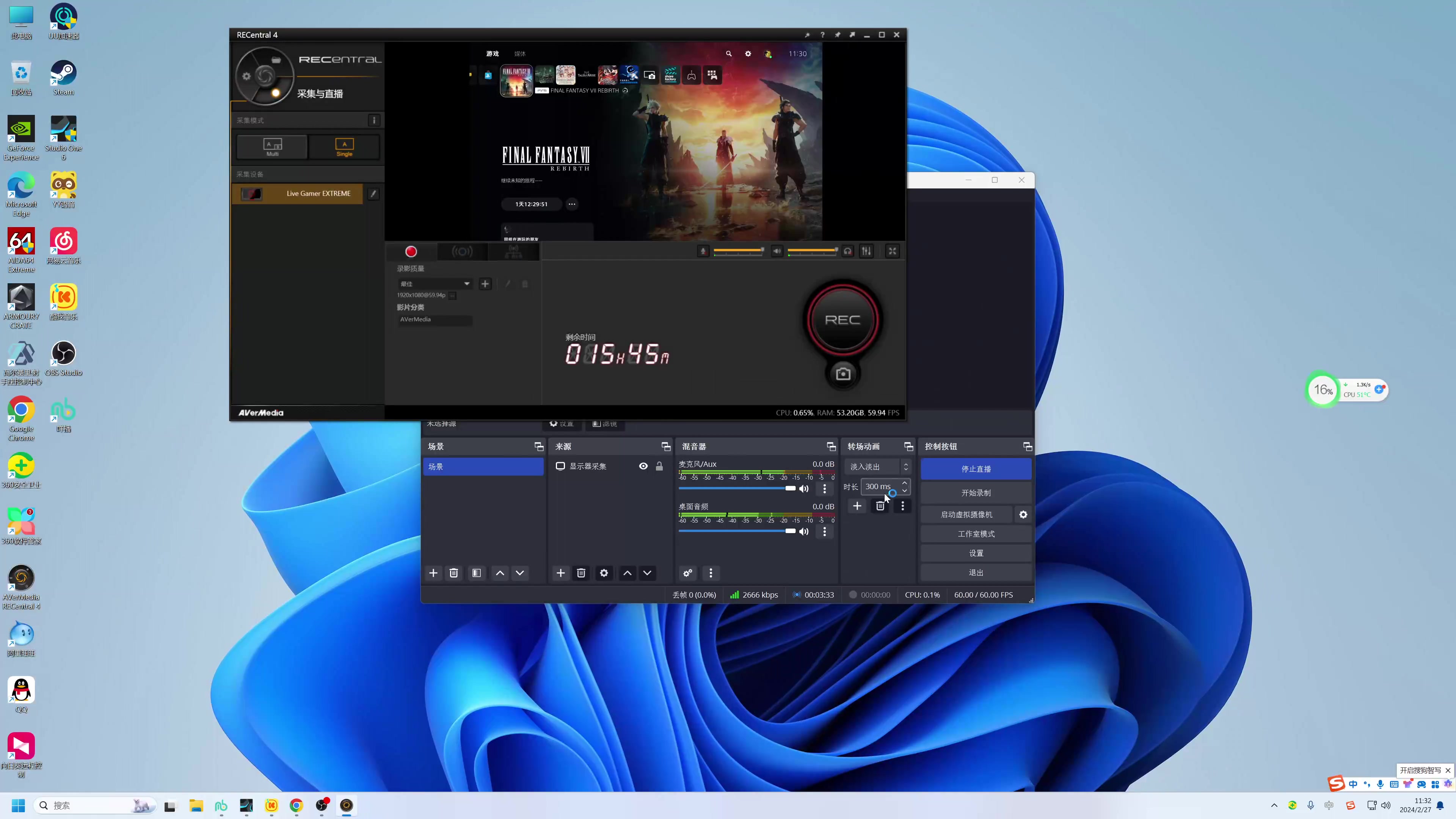Image resolution: width=1456 pixels, height=819 pixels.
Task: Toggle lock on 显示器采集 source
Action: [x=659, y=466]
